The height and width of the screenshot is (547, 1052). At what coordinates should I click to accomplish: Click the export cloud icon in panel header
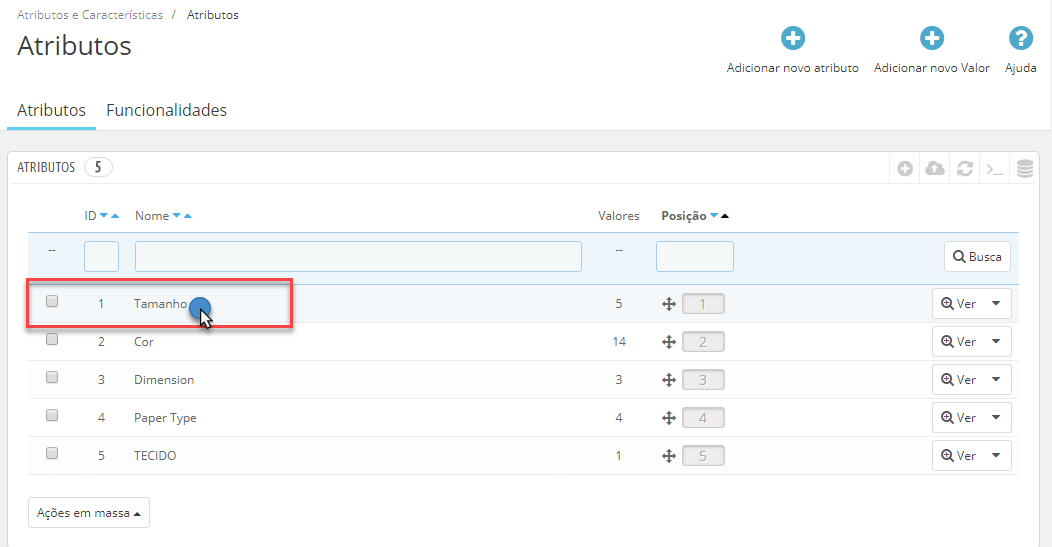[x=935, y=168]
